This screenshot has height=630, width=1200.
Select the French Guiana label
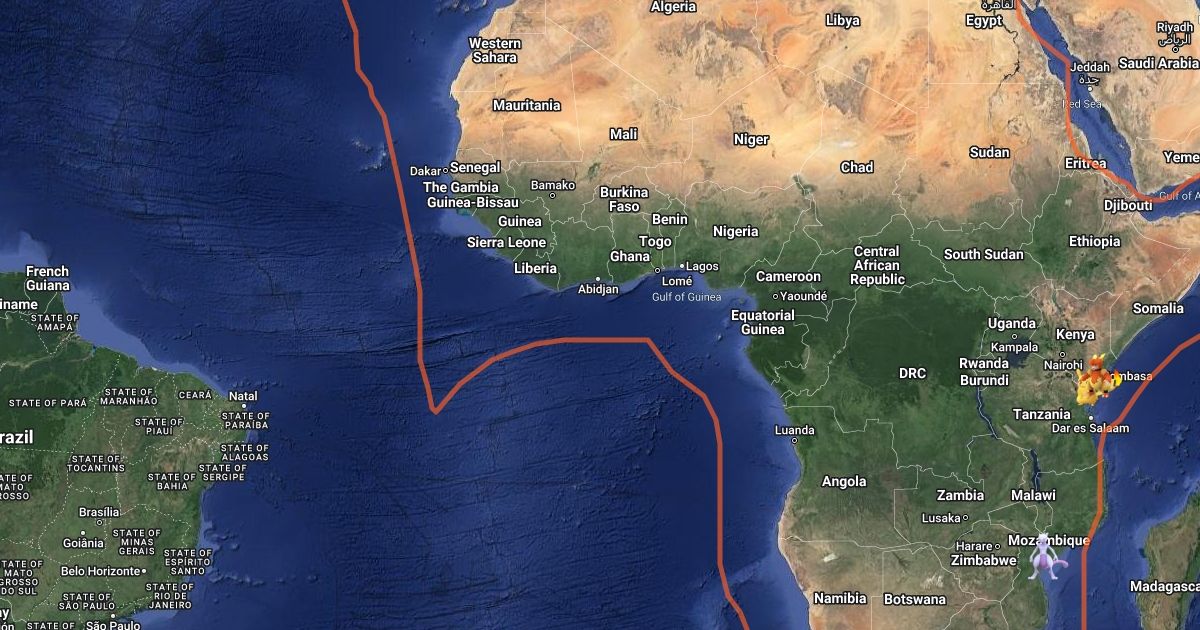(47, 278)
